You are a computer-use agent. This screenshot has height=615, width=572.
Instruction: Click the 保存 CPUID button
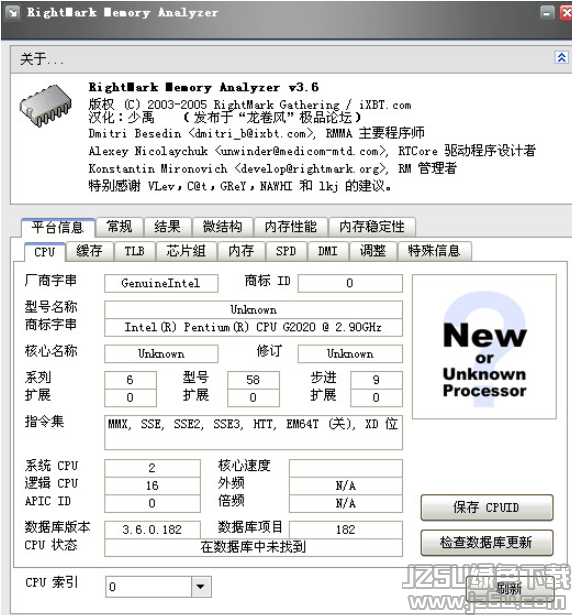point(486,508)
